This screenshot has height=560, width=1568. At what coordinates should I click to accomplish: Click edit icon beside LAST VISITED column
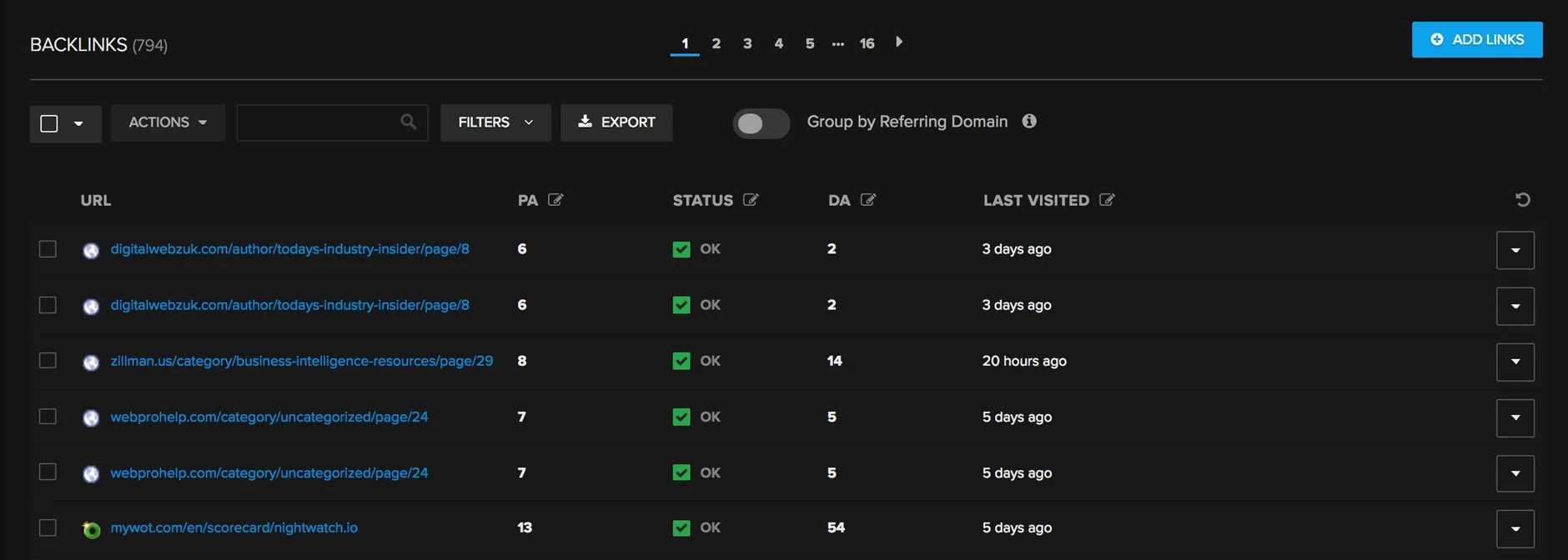point(1107,200)
